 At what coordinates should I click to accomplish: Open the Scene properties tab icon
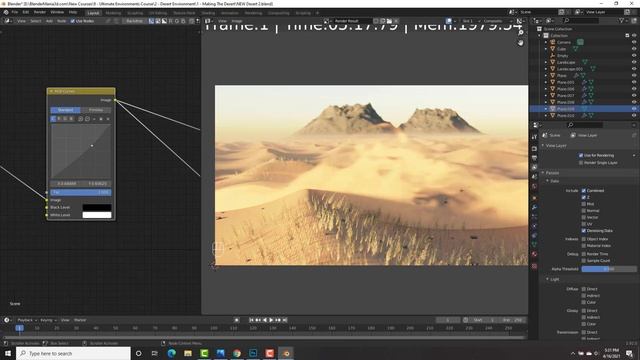[x=534, y=177]
